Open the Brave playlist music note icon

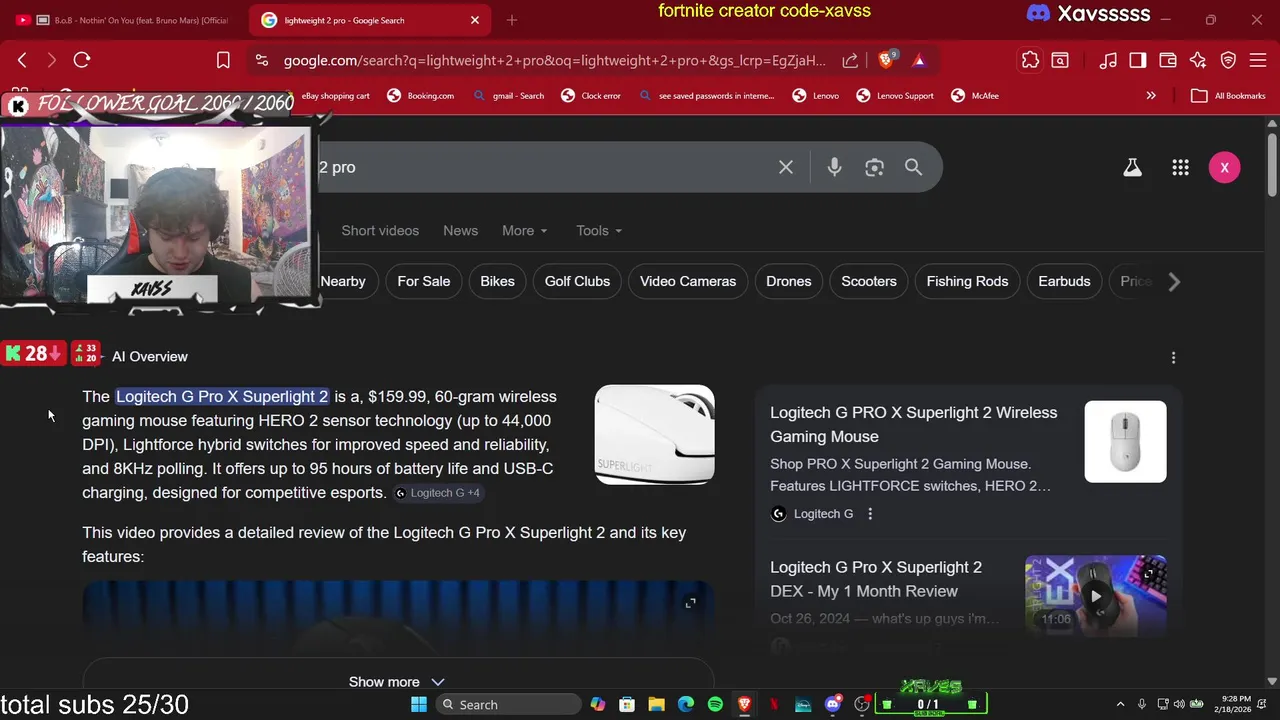(1108, 60)
